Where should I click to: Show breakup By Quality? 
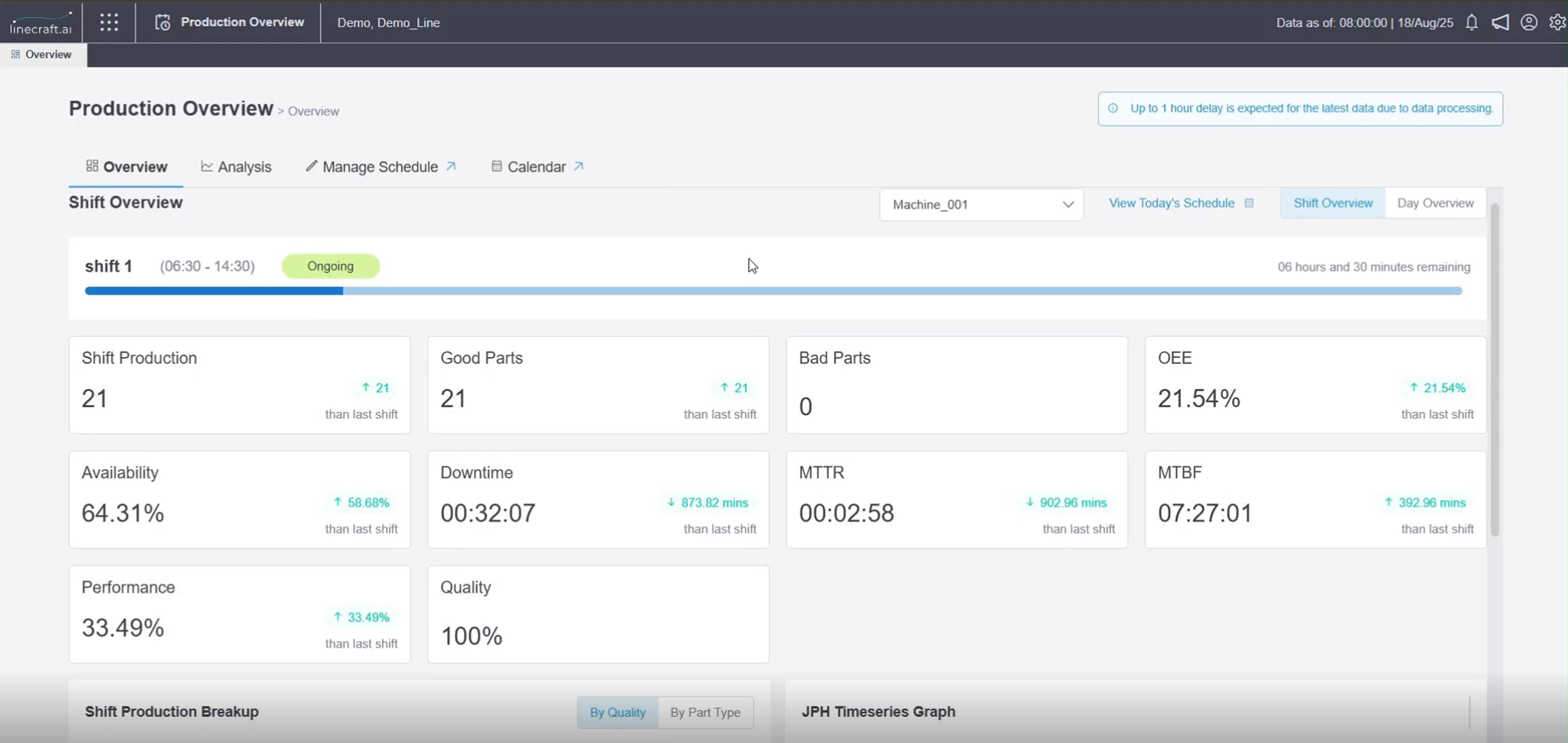pyautogui.click(x=617, y=712)
